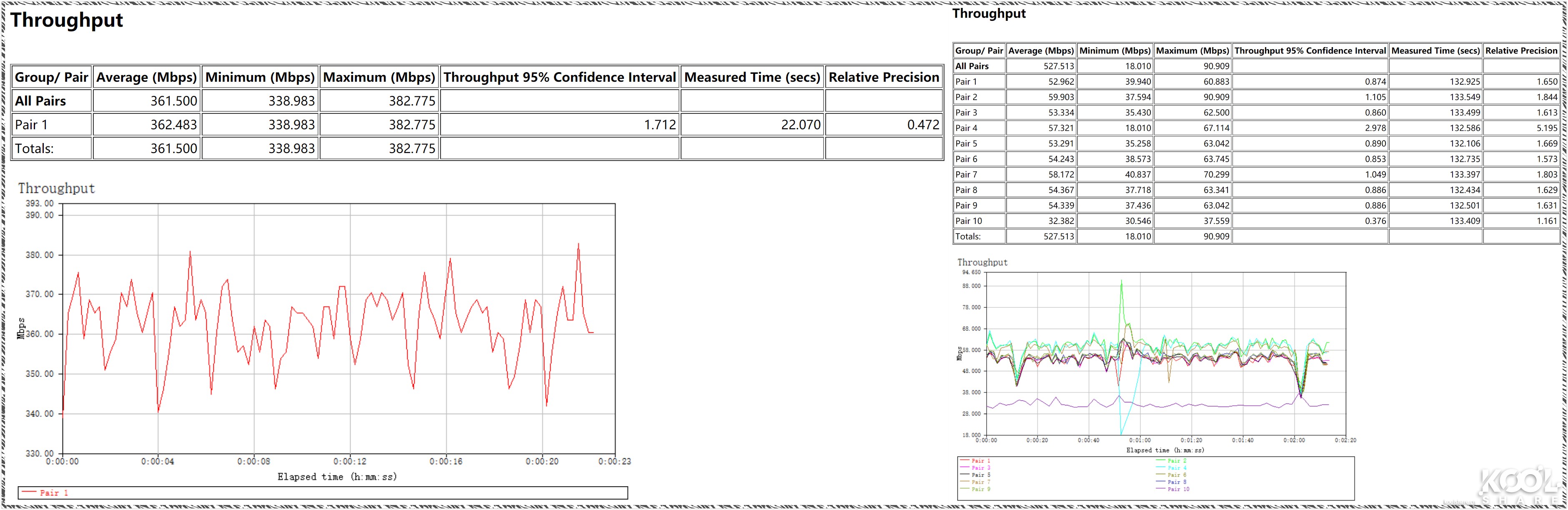Click Totals row label in right table

point(968,236)
